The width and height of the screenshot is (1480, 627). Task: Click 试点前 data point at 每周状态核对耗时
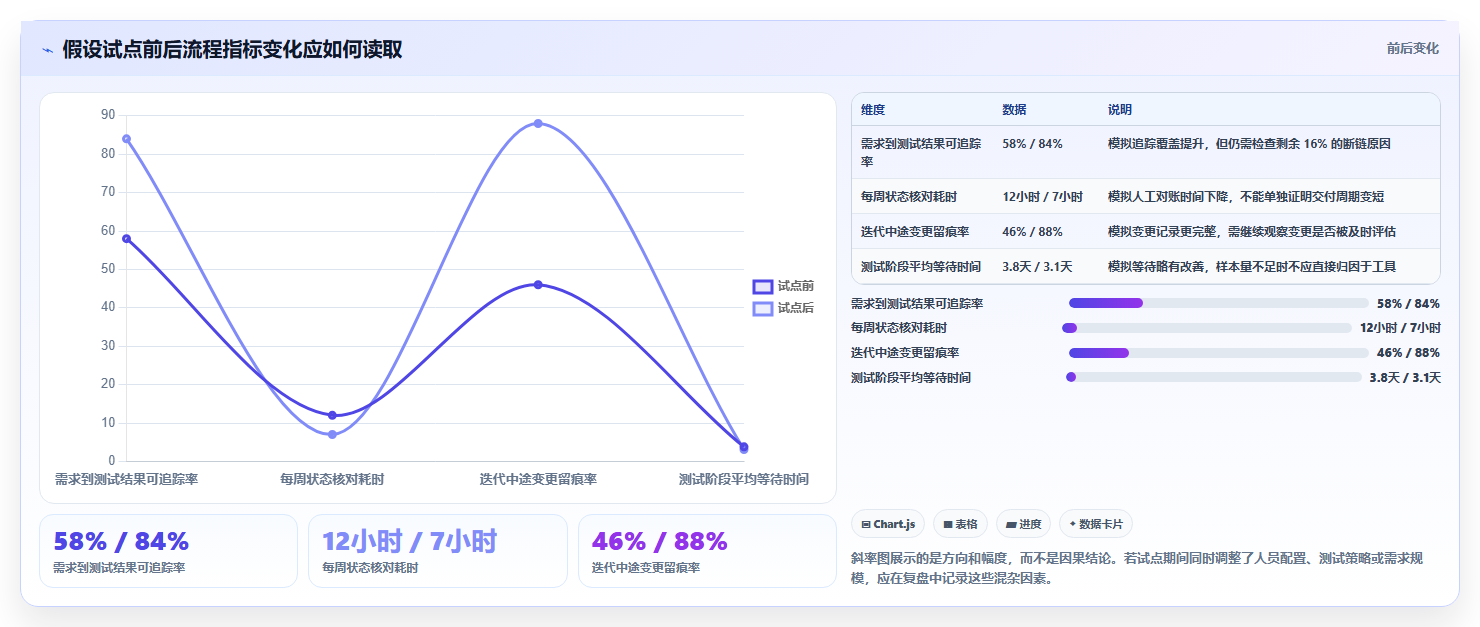point(332,415)
